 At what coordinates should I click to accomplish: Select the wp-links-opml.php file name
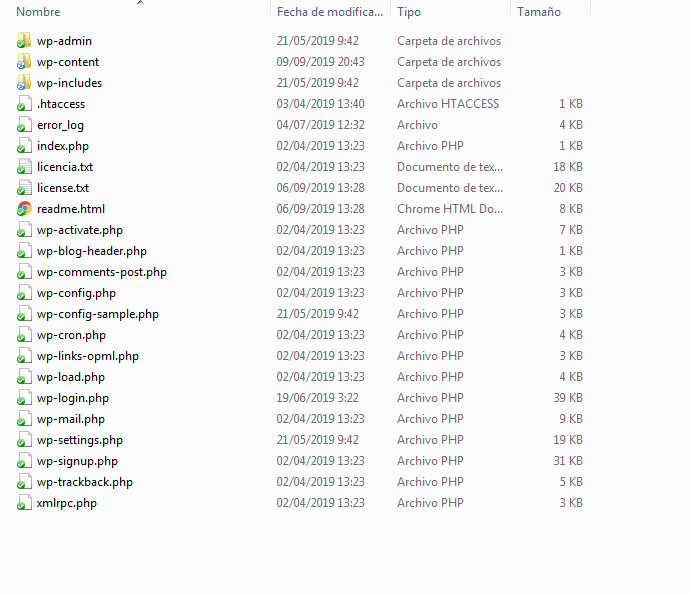click(88, 356)
